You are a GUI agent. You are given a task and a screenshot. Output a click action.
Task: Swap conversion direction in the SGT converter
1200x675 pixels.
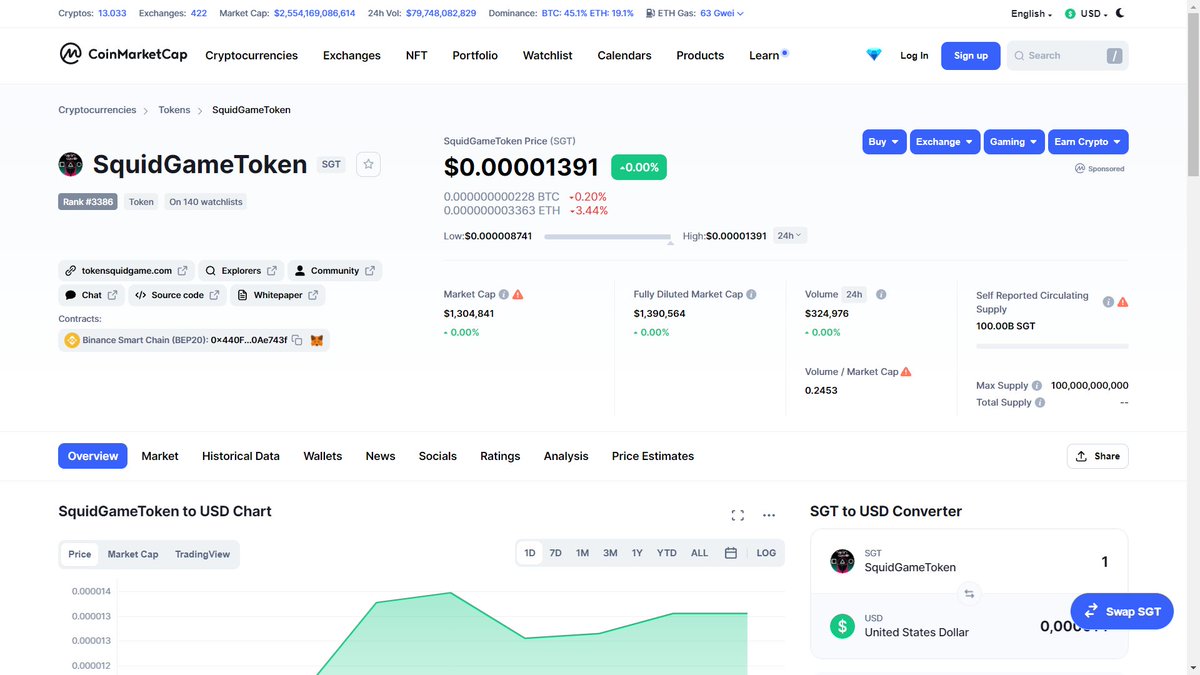click(x=968, y=593)
